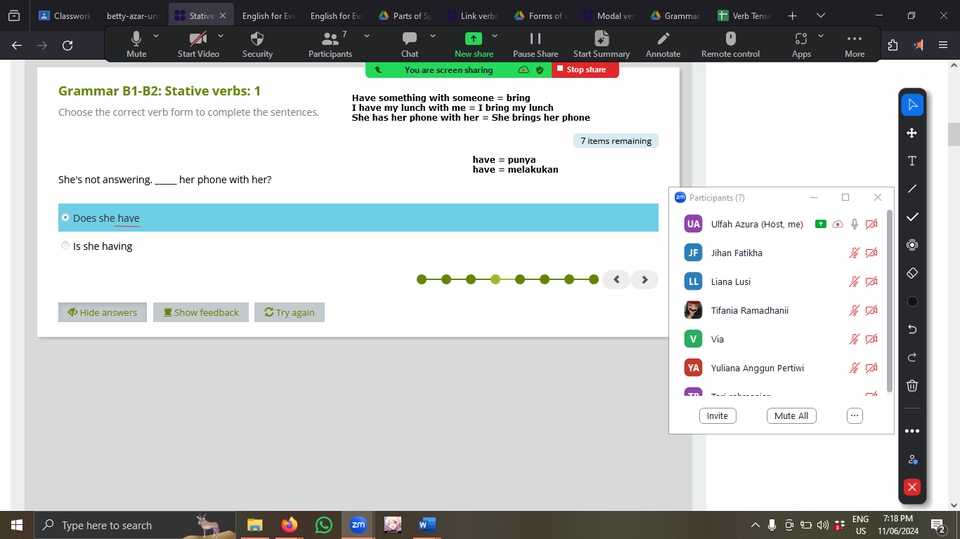Open the Chat panel
This screenshot has width=960, height=539.
click(x=410, y=45)
